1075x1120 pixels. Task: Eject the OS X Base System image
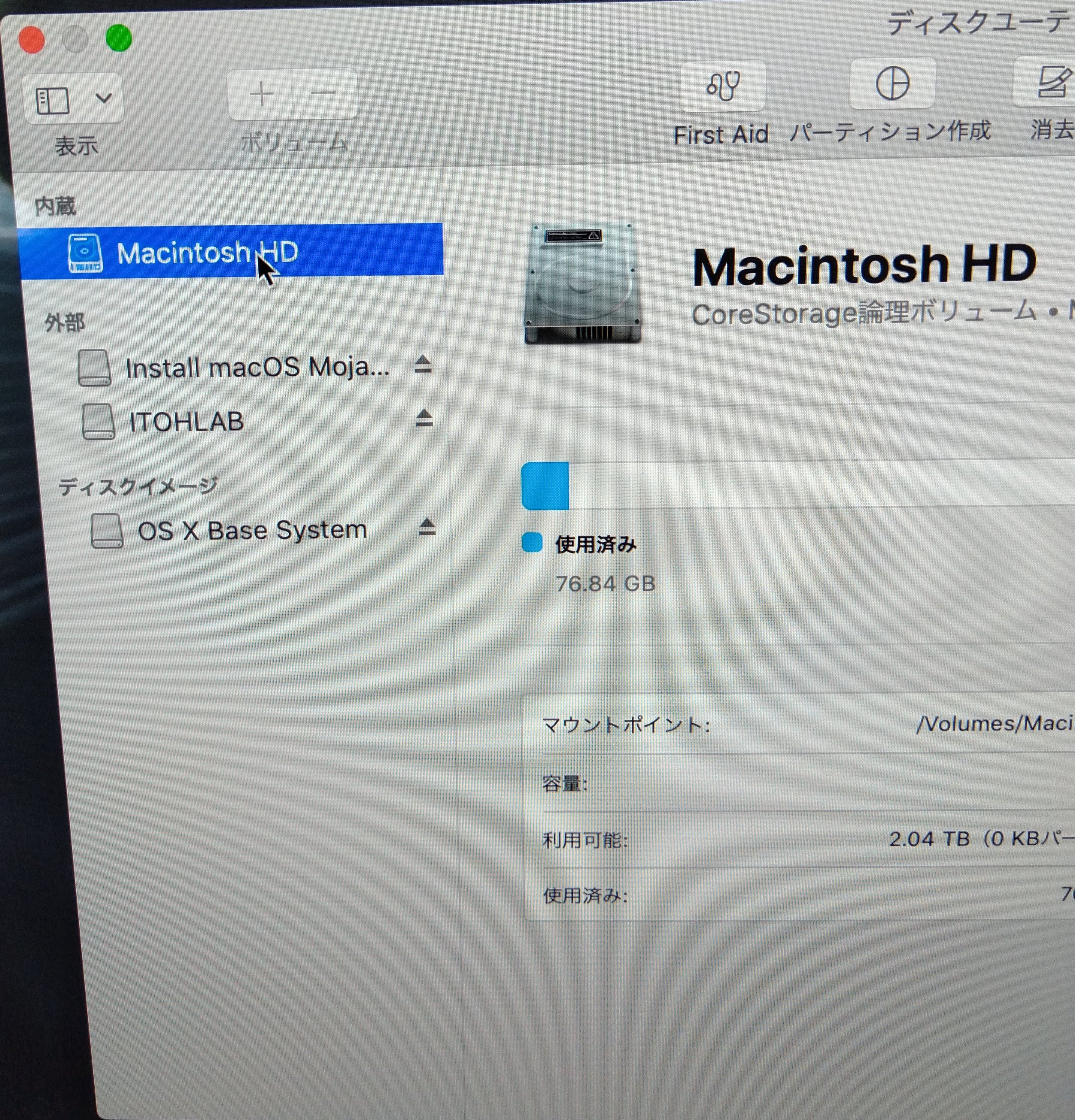click(x=427, y=527)
